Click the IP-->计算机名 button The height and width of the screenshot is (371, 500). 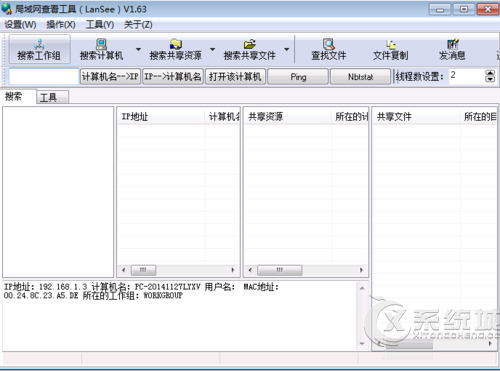[173, 77]
